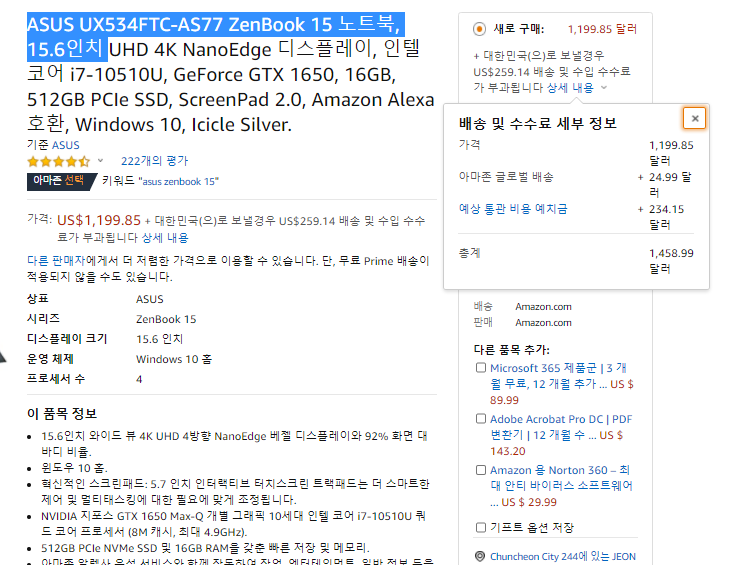Click the 총계 1,458.99 total amount
751x565 pixels.
tap(671, 260)
